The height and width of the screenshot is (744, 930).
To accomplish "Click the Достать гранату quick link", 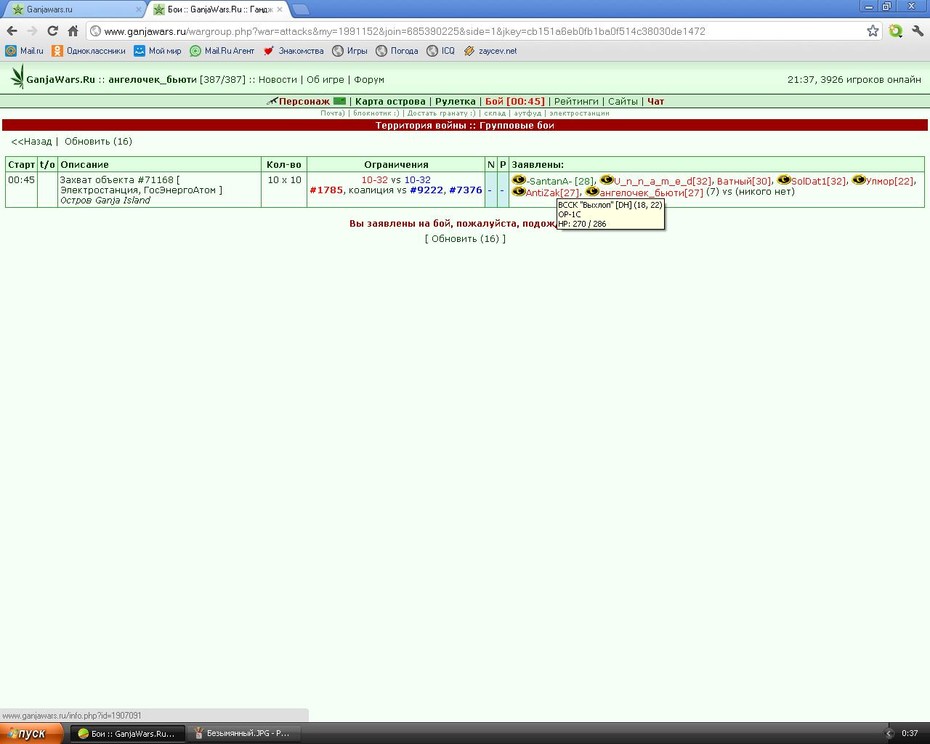I will (441, 113).
